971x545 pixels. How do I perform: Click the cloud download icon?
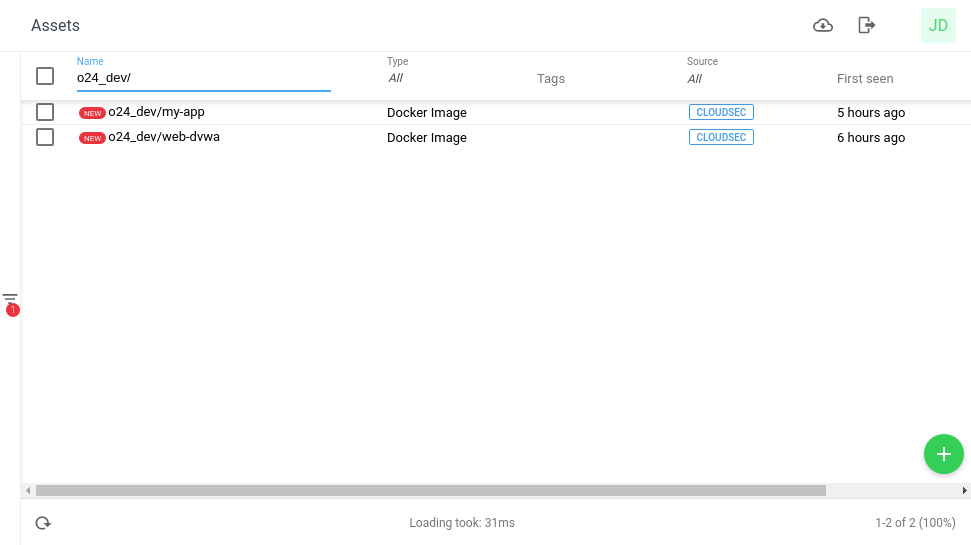[823, 25]
